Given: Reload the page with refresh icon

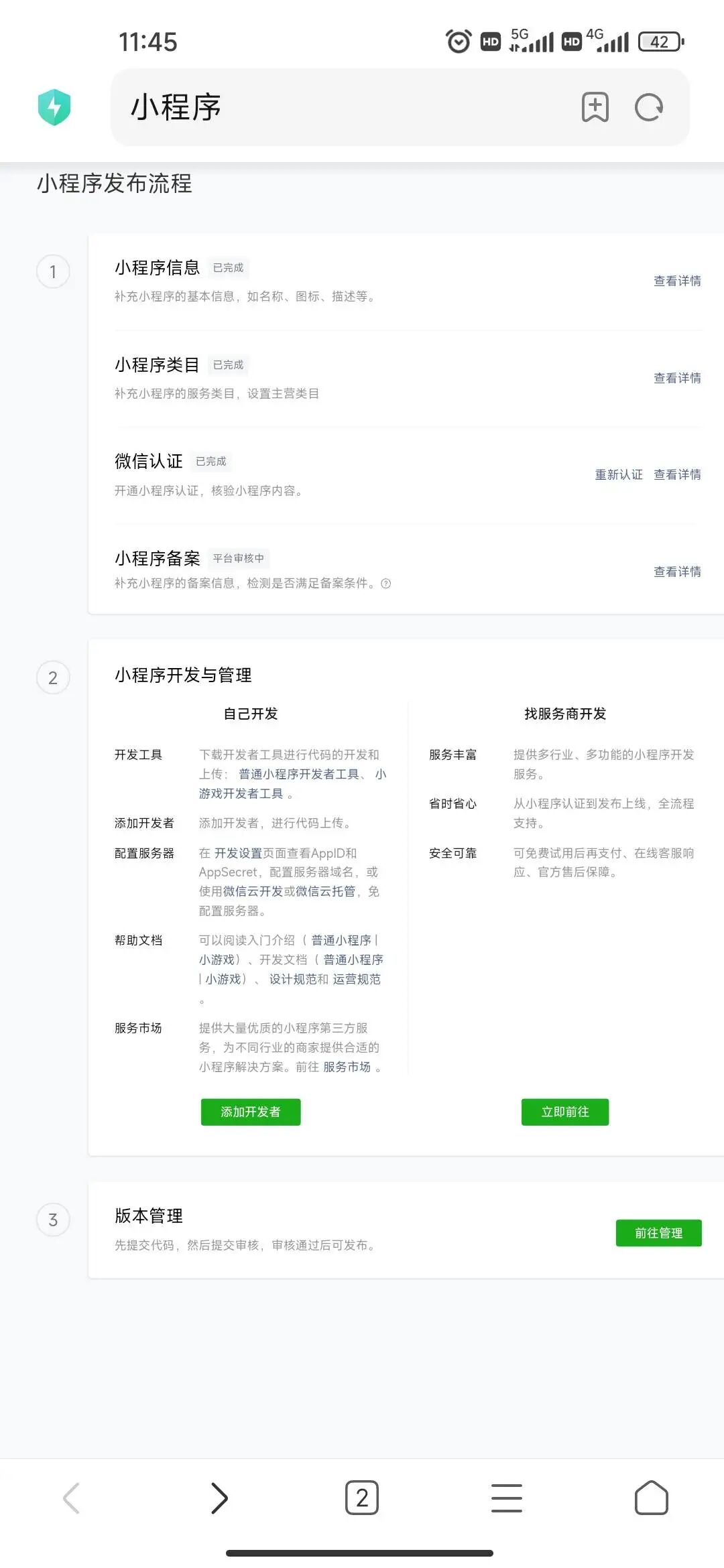Looking at the screenshot, I should point(649,107).
